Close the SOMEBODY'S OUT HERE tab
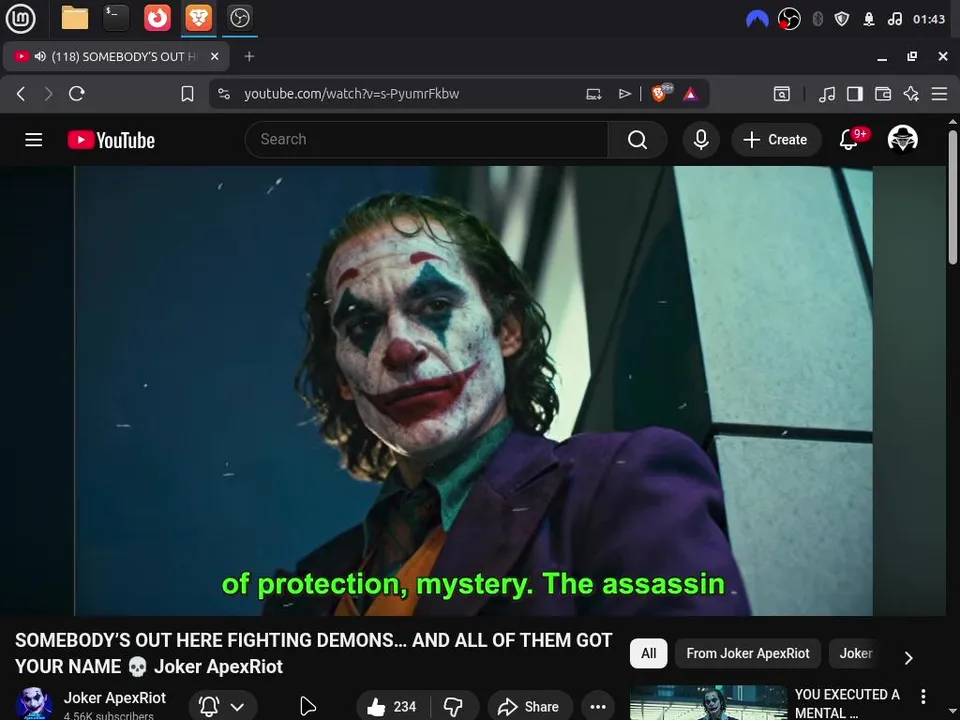Screen dimensions: 960x720 [x=214, y=56]
